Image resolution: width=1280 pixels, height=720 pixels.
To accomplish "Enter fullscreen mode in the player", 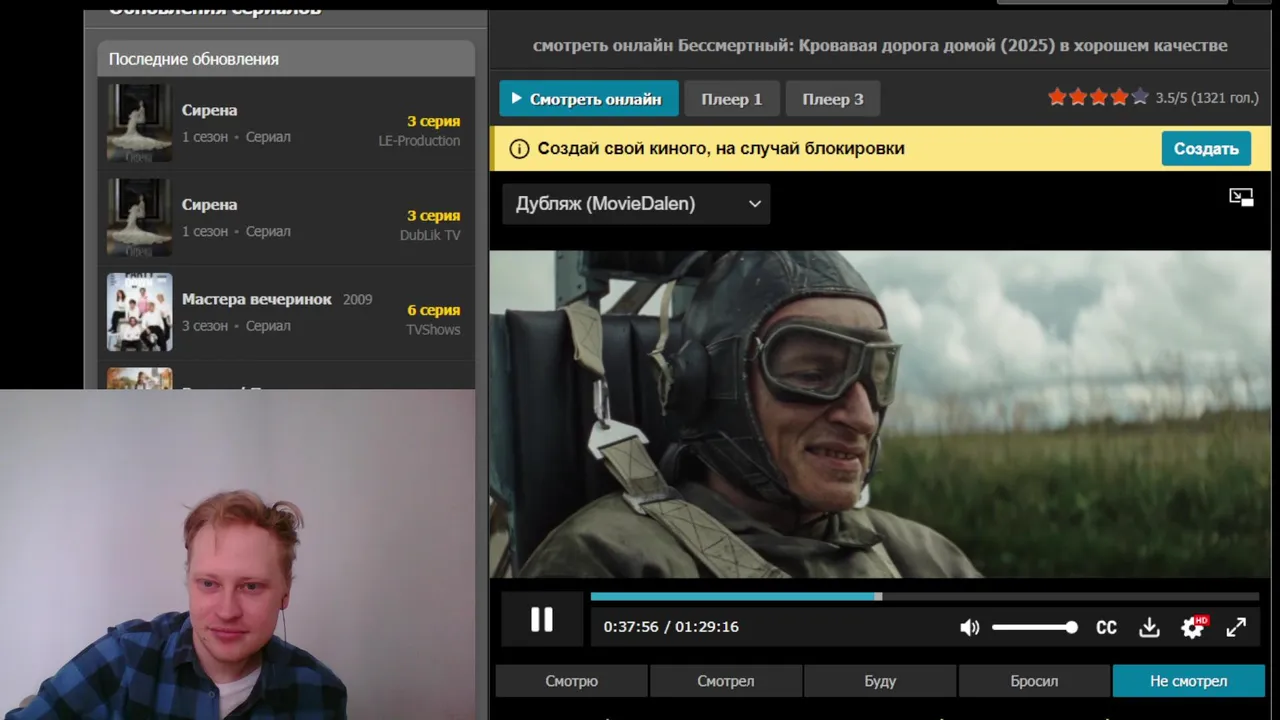I will (1236, 627).
